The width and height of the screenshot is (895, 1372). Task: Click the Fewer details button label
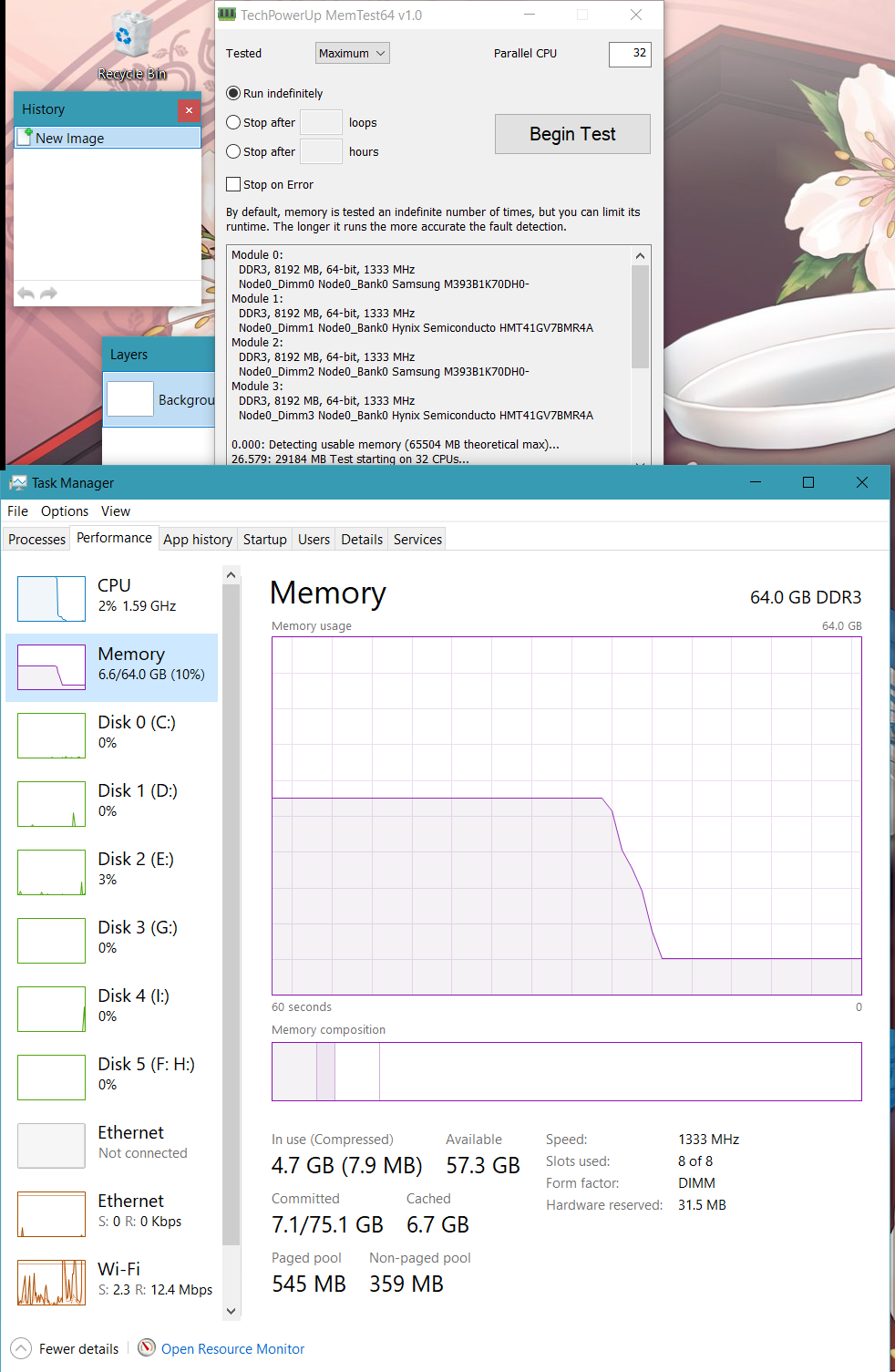point(78,1349)
